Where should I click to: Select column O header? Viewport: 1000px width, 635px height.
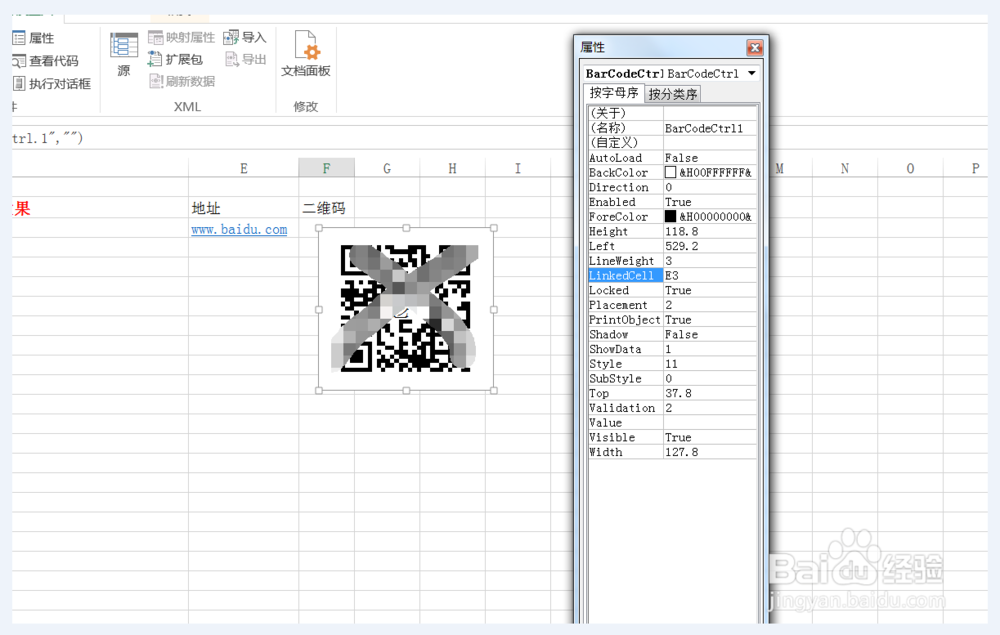coord(910,168)
